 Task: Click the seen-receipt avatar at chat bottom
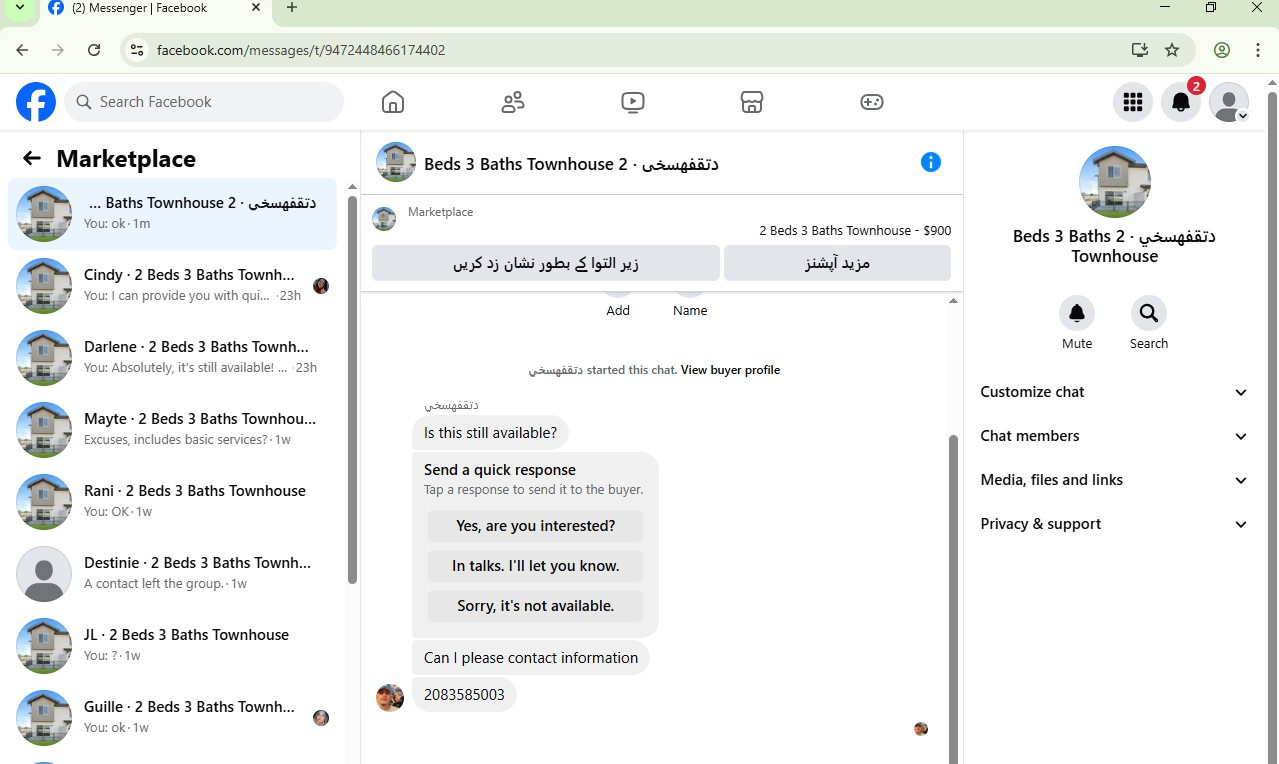coord(921,729)
